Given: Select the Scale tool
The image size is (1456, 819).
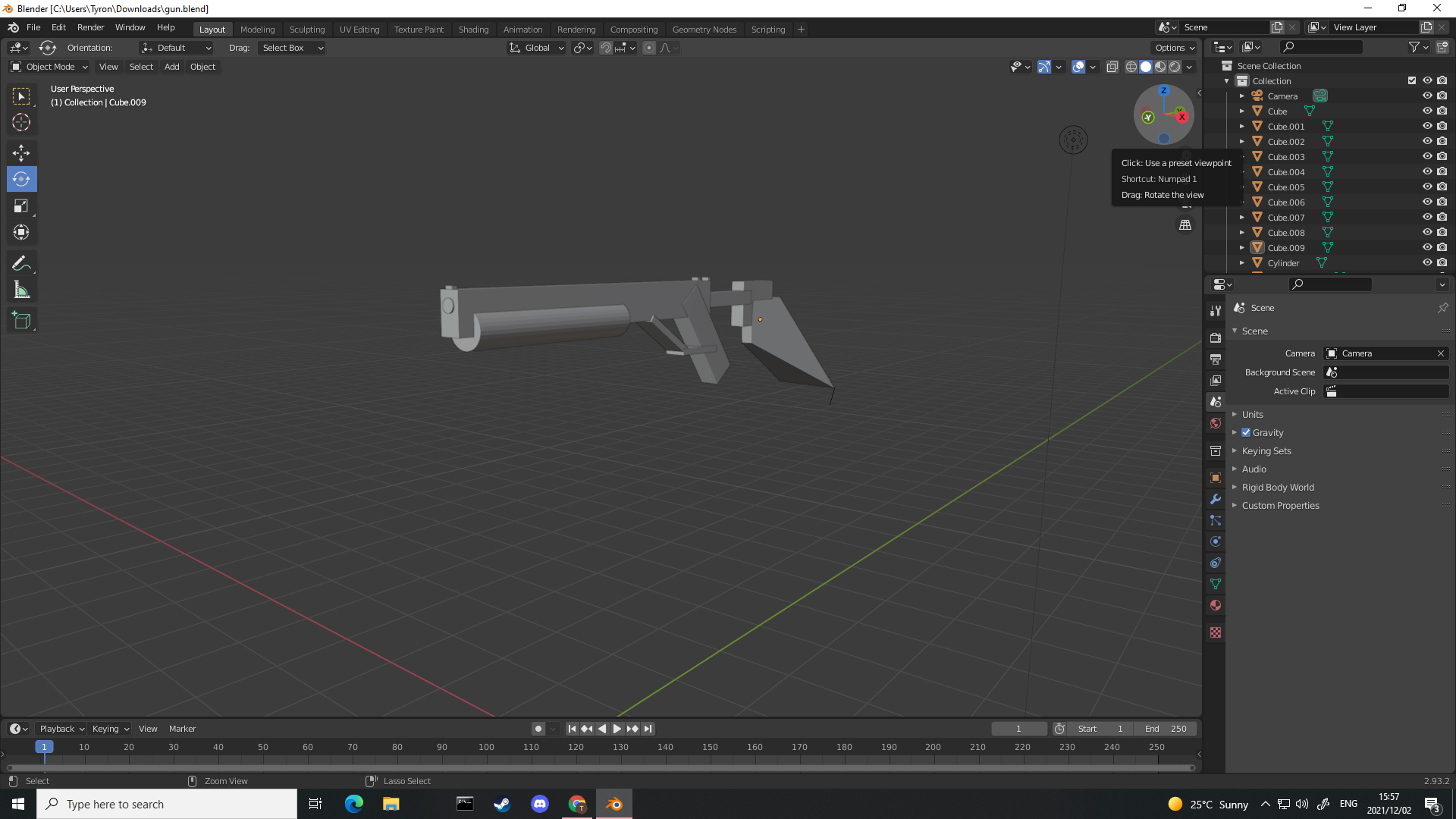Looking at the screenshot, I should [x=21, y=206].
